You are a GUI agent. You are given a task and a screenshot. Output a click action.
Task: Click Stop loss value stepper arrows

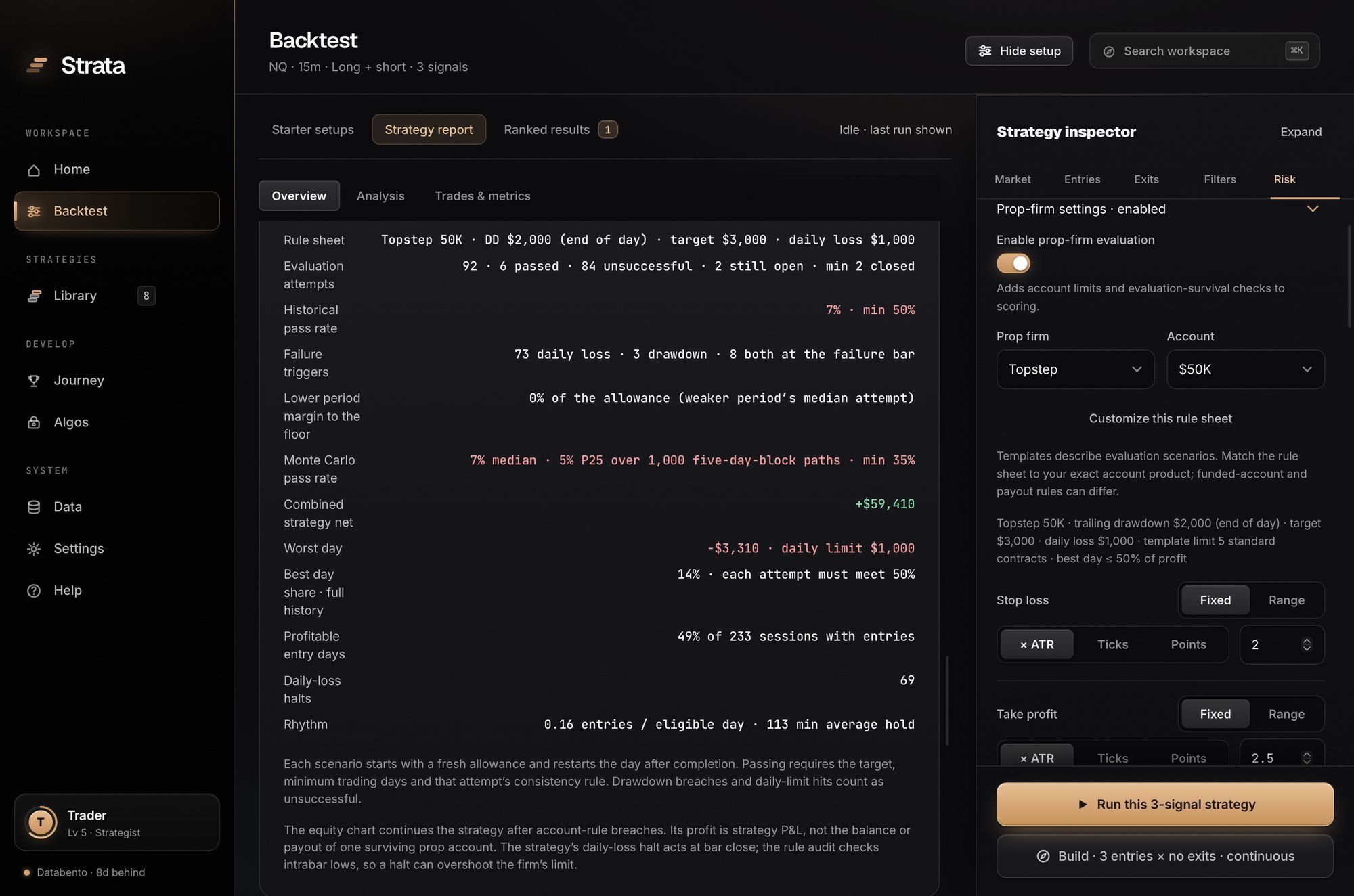click(x=1307, y=645)
